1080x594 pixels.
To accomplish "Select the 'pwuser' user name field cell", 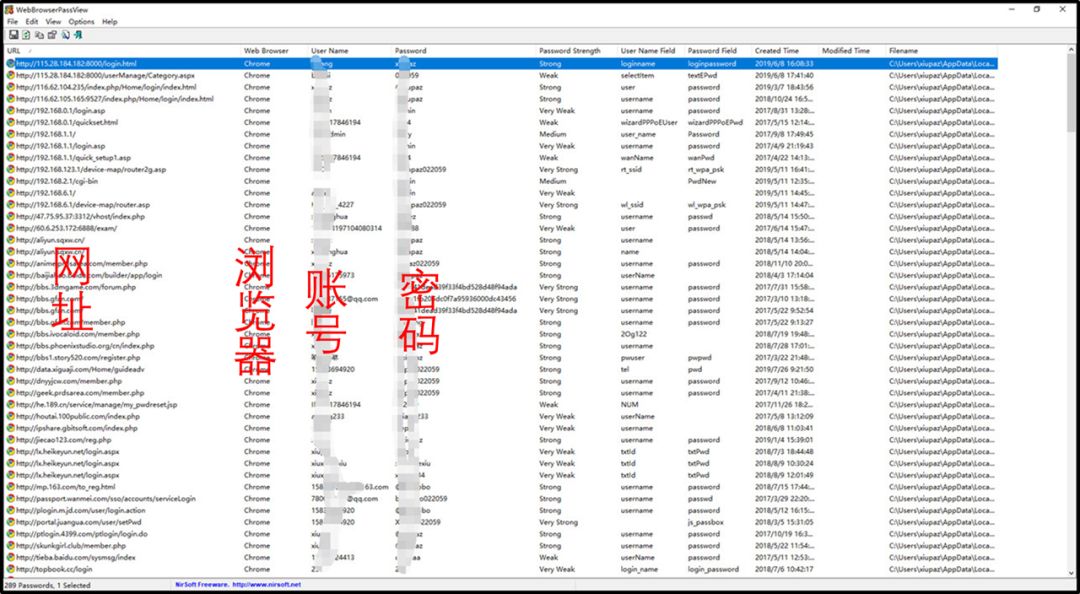I will [632, 358].
